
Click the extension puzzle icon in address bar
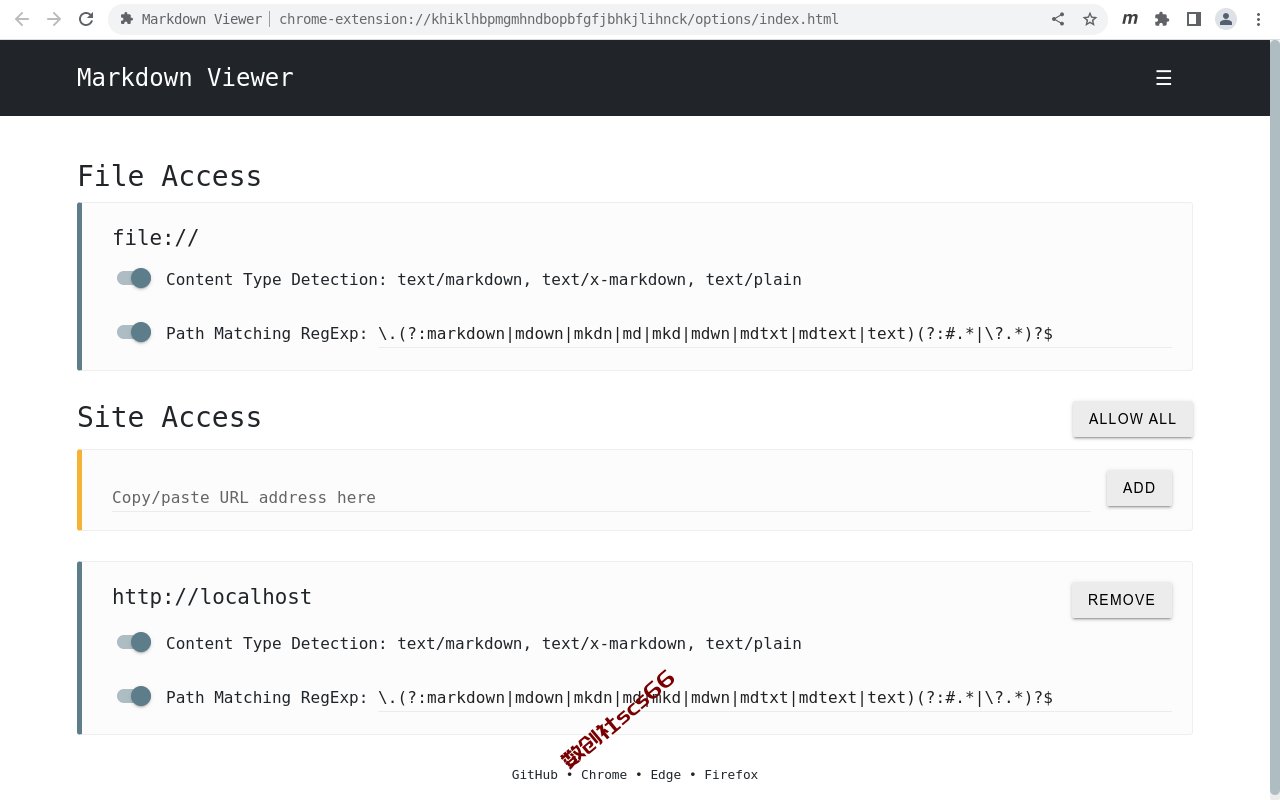coord(127,19)
